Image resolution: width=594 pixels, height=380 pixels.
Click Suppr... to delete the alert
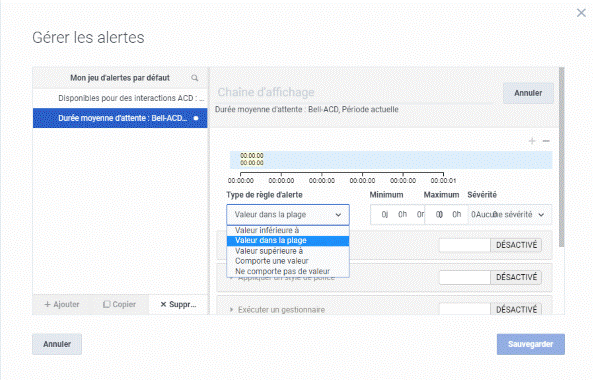click(178, 304)
